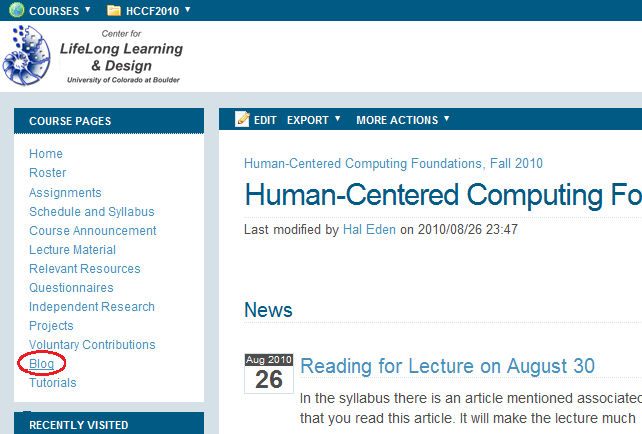Go to the Roster page

point(47,173)
